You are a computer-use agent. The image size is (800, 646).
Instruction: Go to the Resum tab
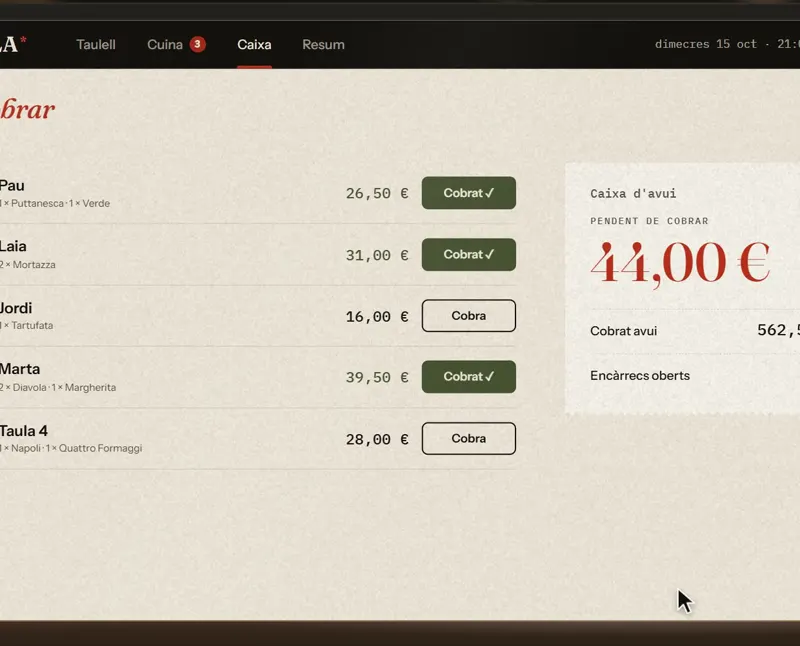click(323, 45)
